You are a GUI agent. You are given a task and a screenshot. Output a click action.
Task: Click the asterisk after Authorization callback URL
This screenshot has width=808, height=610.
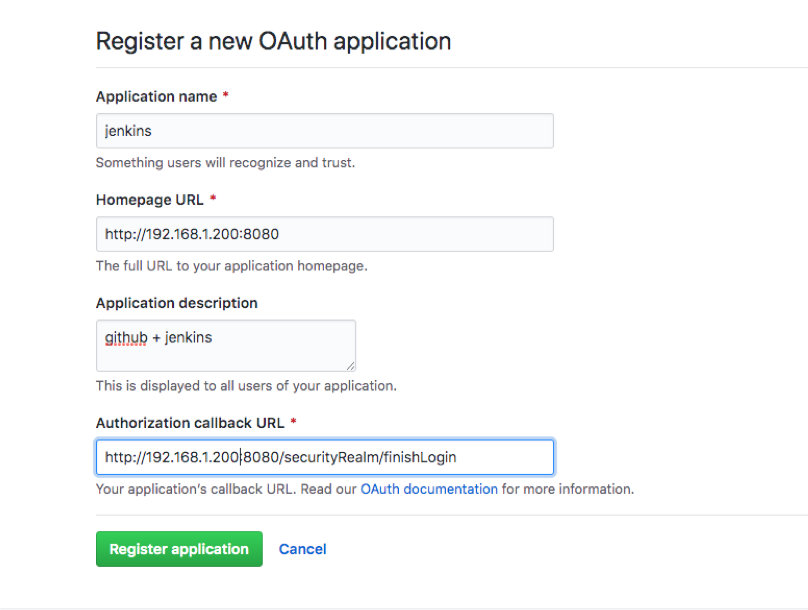coord(293,423)
